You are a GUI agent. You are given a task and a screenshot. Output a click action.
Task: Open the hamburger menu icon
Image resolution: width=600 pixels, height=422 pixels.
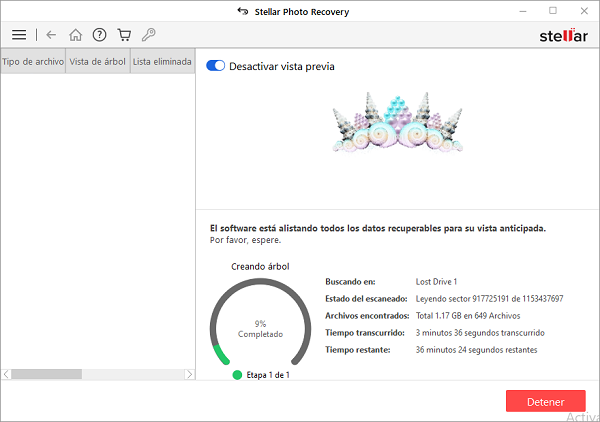19,35
